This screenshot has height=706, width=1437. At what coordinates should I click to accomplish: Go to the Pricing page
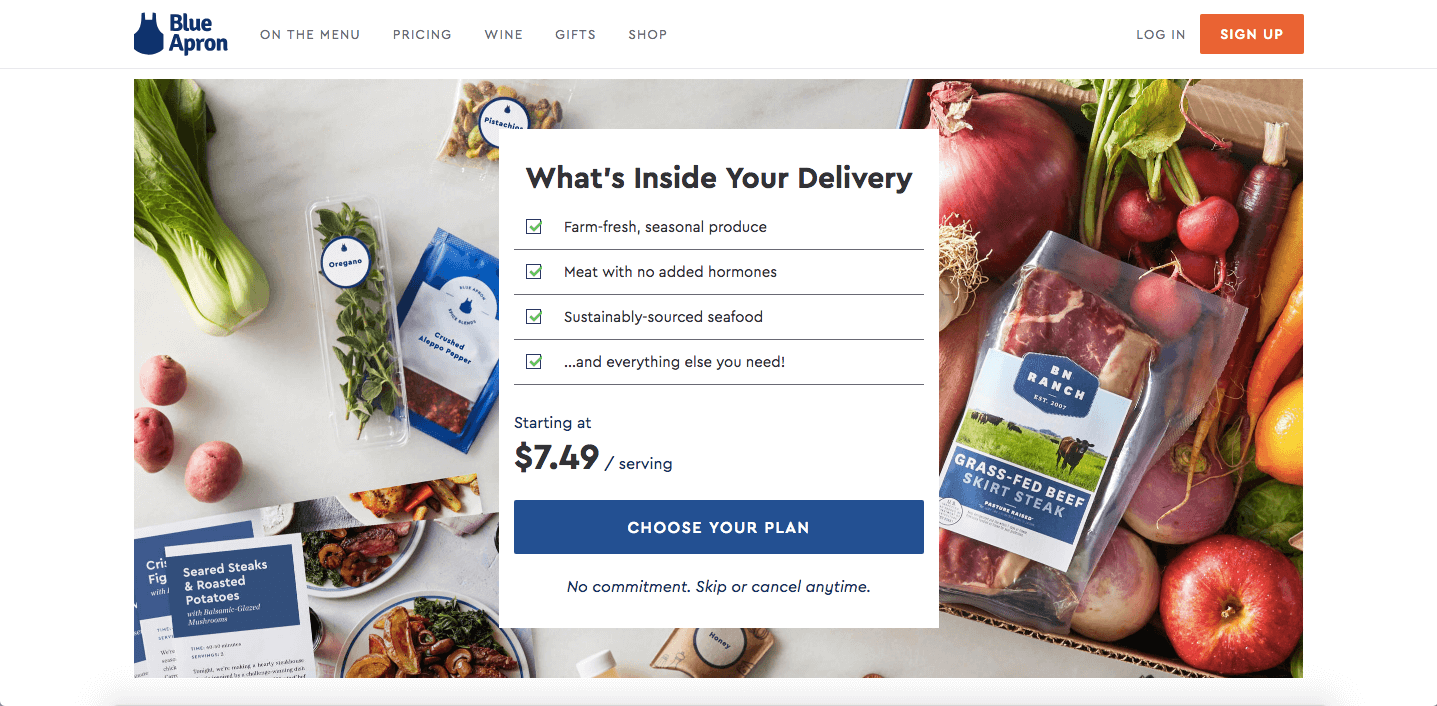422,34
